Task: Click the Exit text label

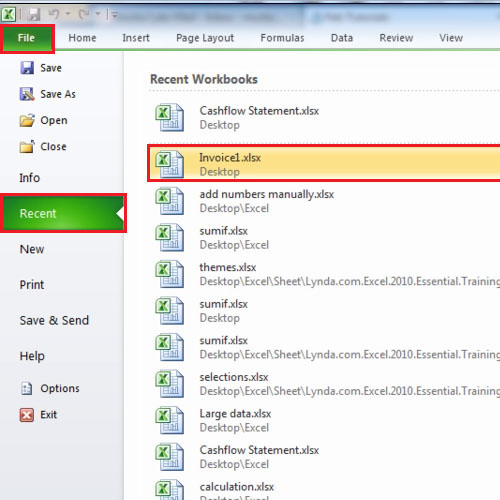Action: pos(49,415)
